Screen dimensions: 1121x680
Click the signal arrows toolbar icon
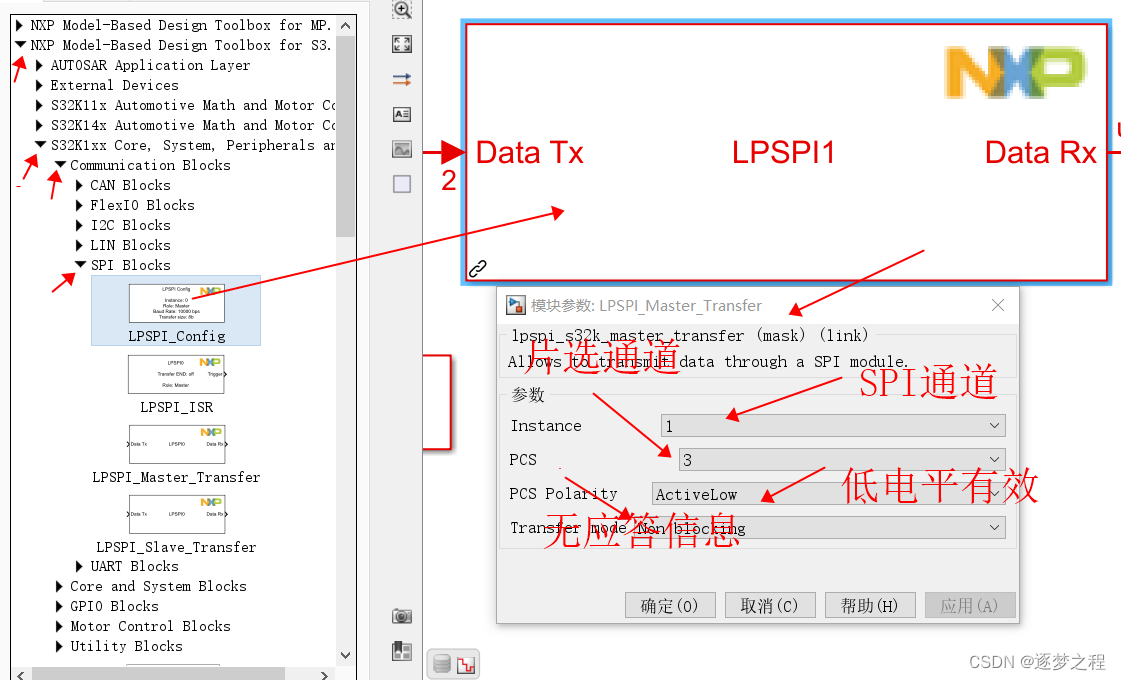[401, 79]
